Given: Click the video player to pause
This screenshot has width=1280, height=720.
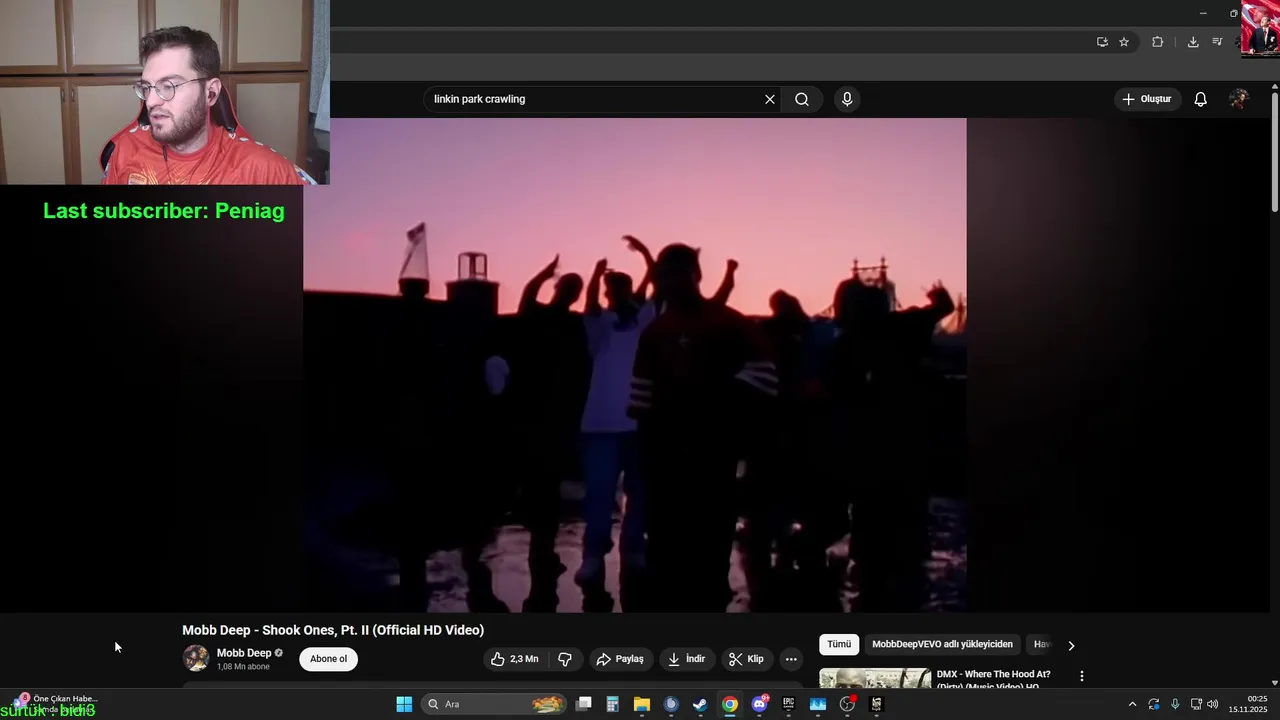Looking at the screenshot, I should point(635,365).
